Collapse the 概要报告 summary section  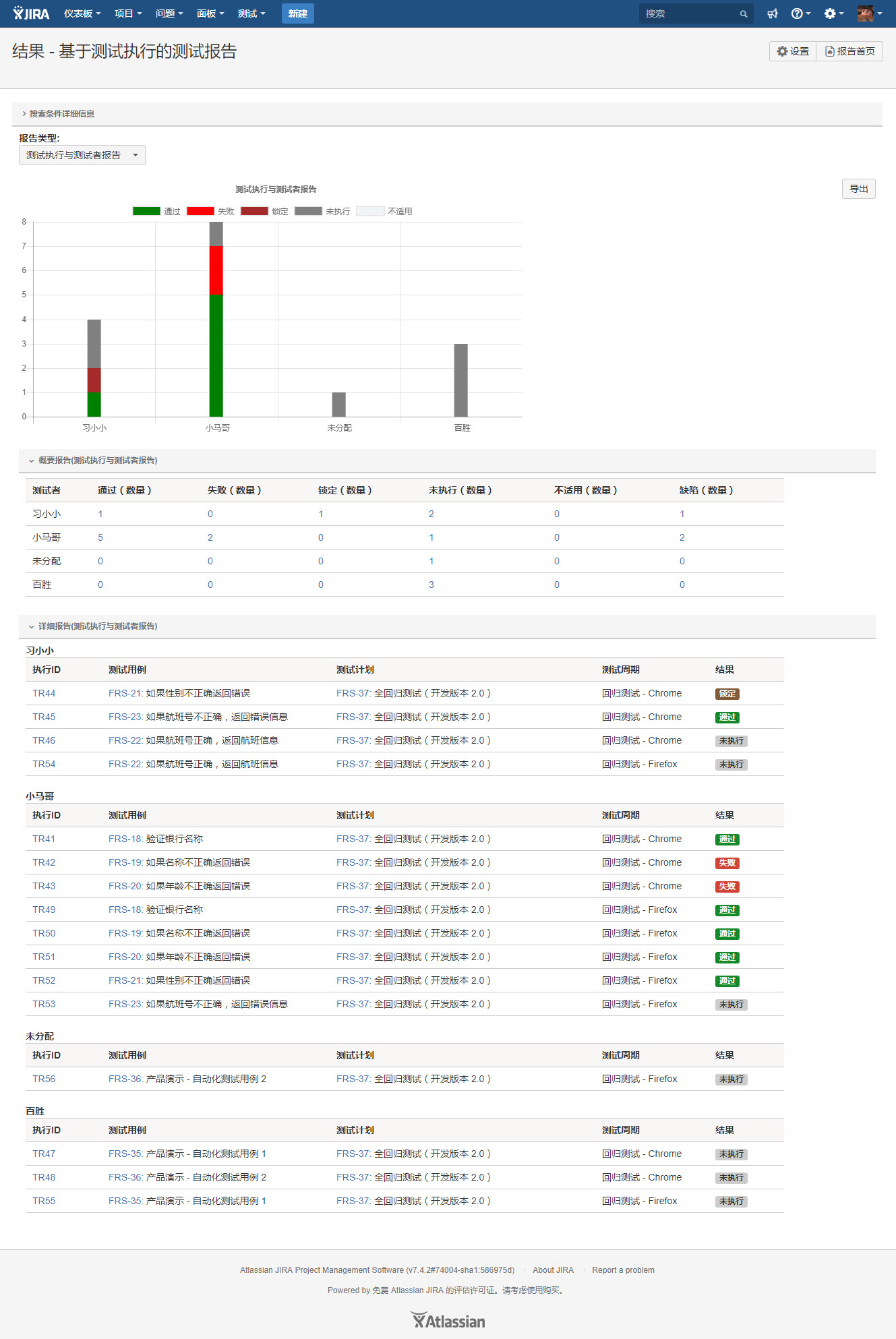(93, 460)
